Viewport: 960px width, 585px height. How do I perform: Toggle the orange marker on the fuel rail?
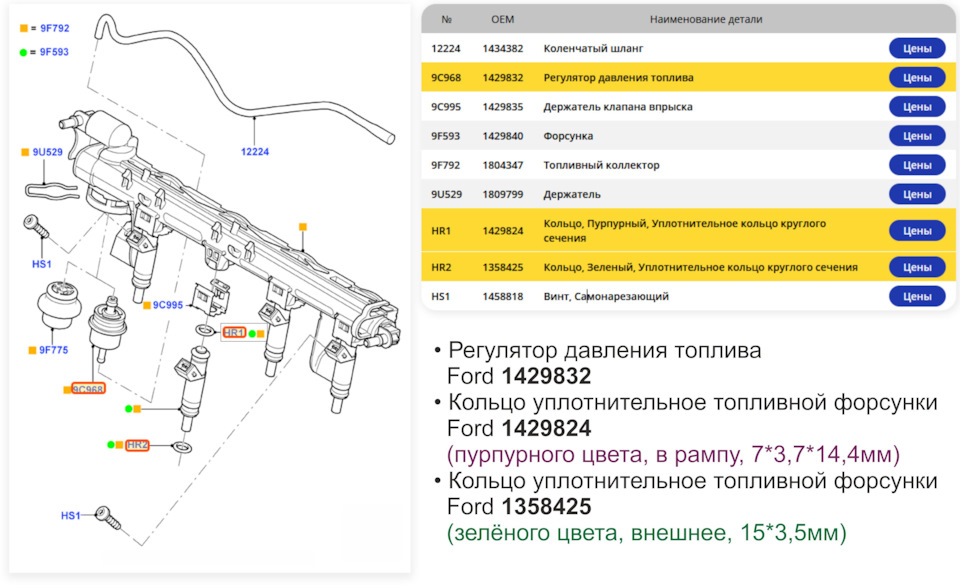(x=305, y=227)
